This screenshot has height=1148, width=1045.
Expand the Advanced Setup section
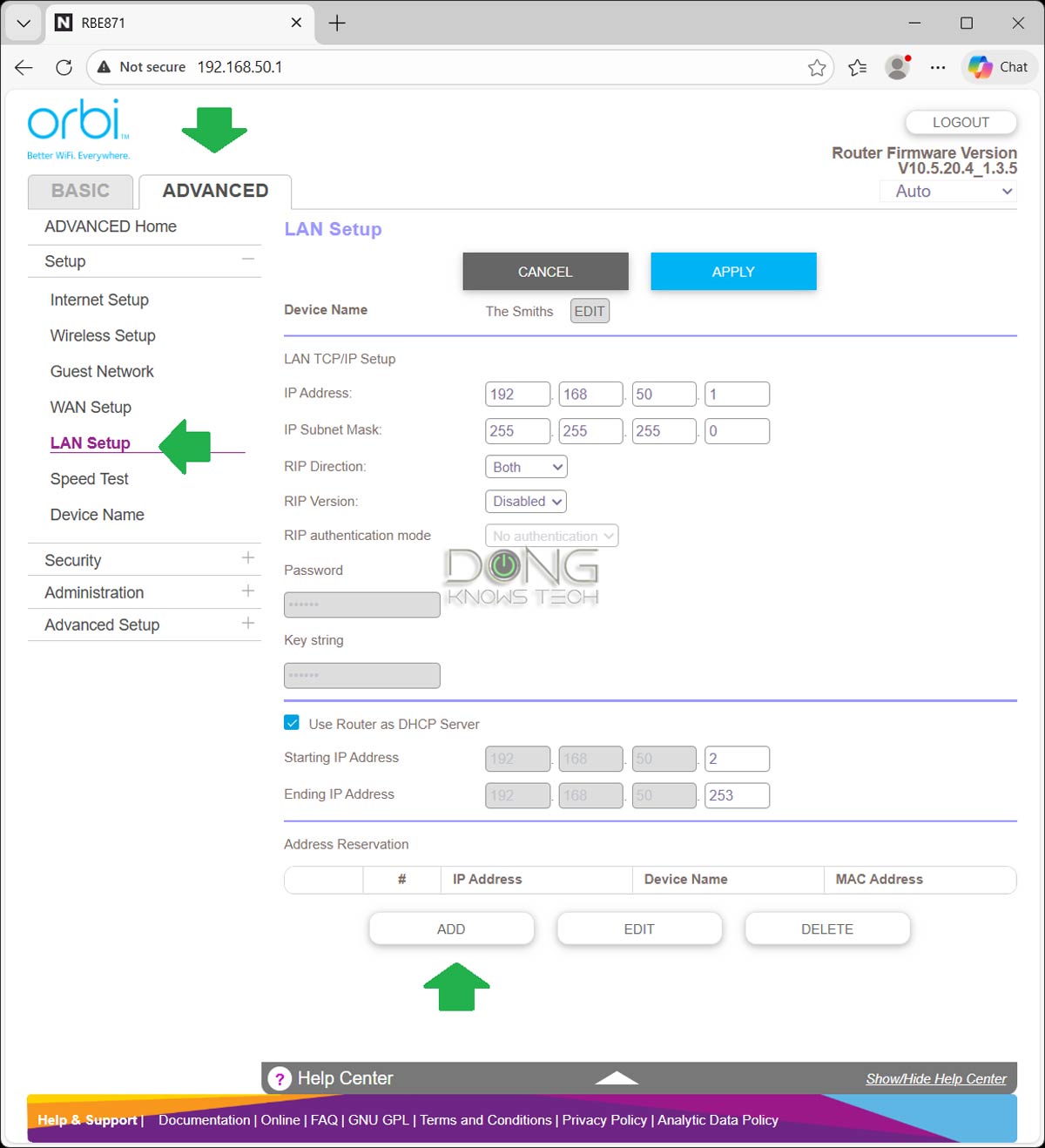(248, 624)
